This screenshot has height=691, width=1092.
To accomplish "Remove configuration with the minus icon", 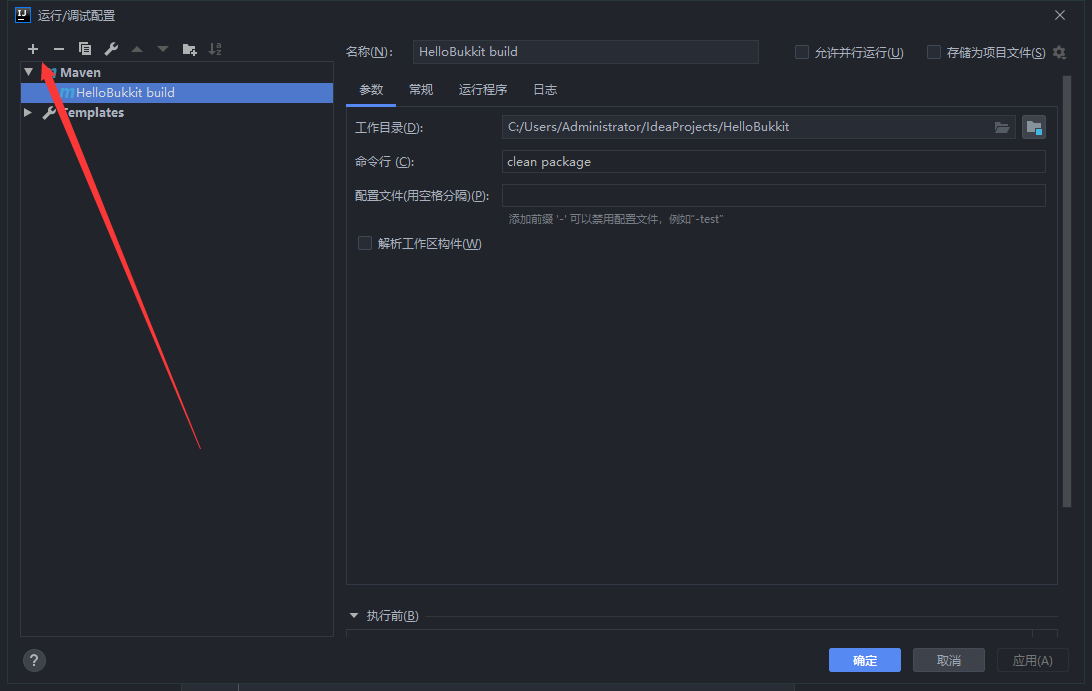I will coord(59,49).
